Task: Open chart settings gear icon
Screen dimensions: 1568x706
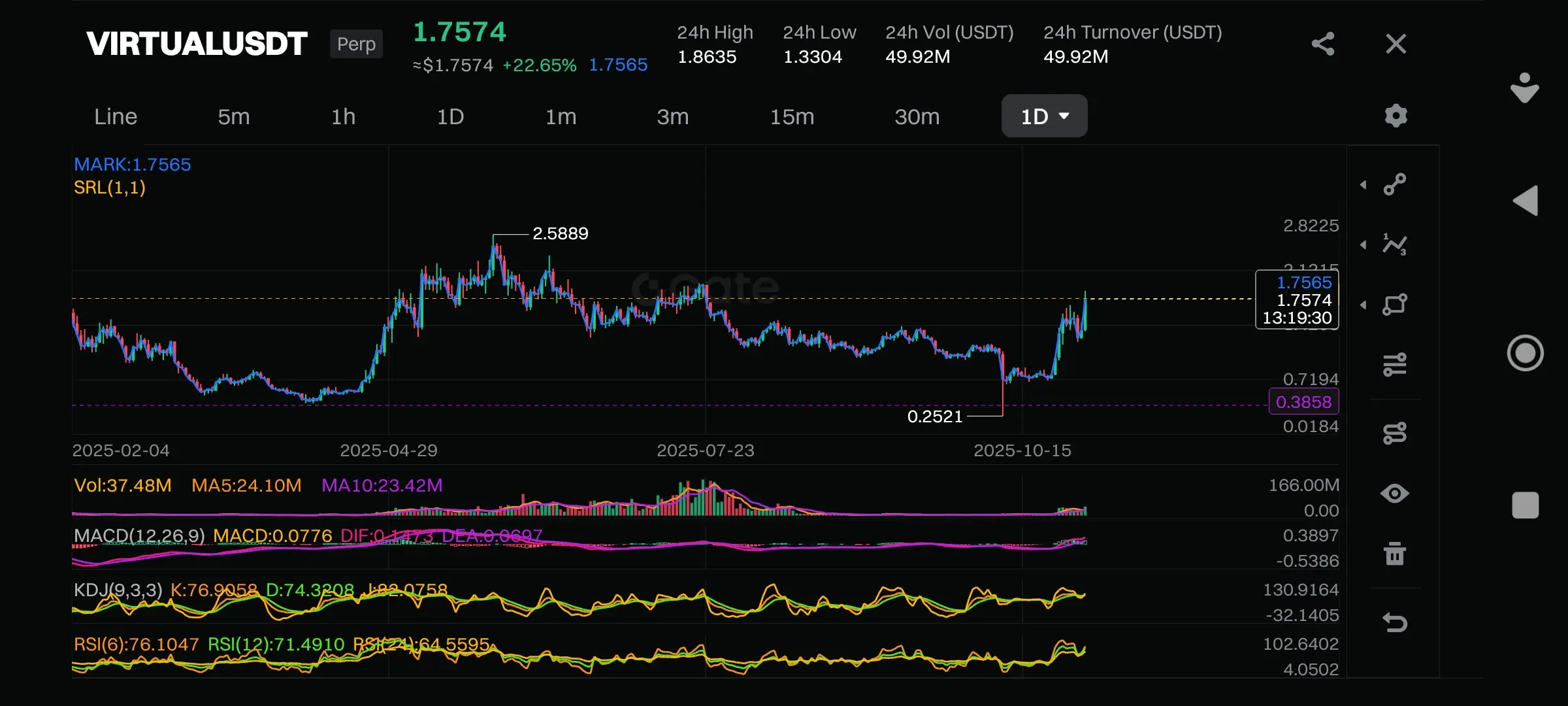Action: pos(1396,116)
